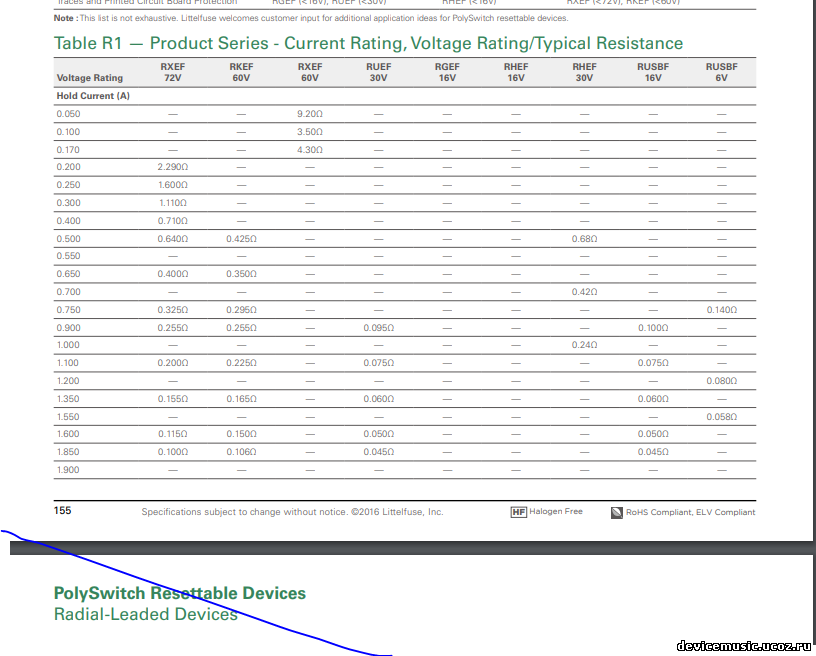
Task: Click the devicemusic.ucoz.ru watermark text
Action: (742, 645)
